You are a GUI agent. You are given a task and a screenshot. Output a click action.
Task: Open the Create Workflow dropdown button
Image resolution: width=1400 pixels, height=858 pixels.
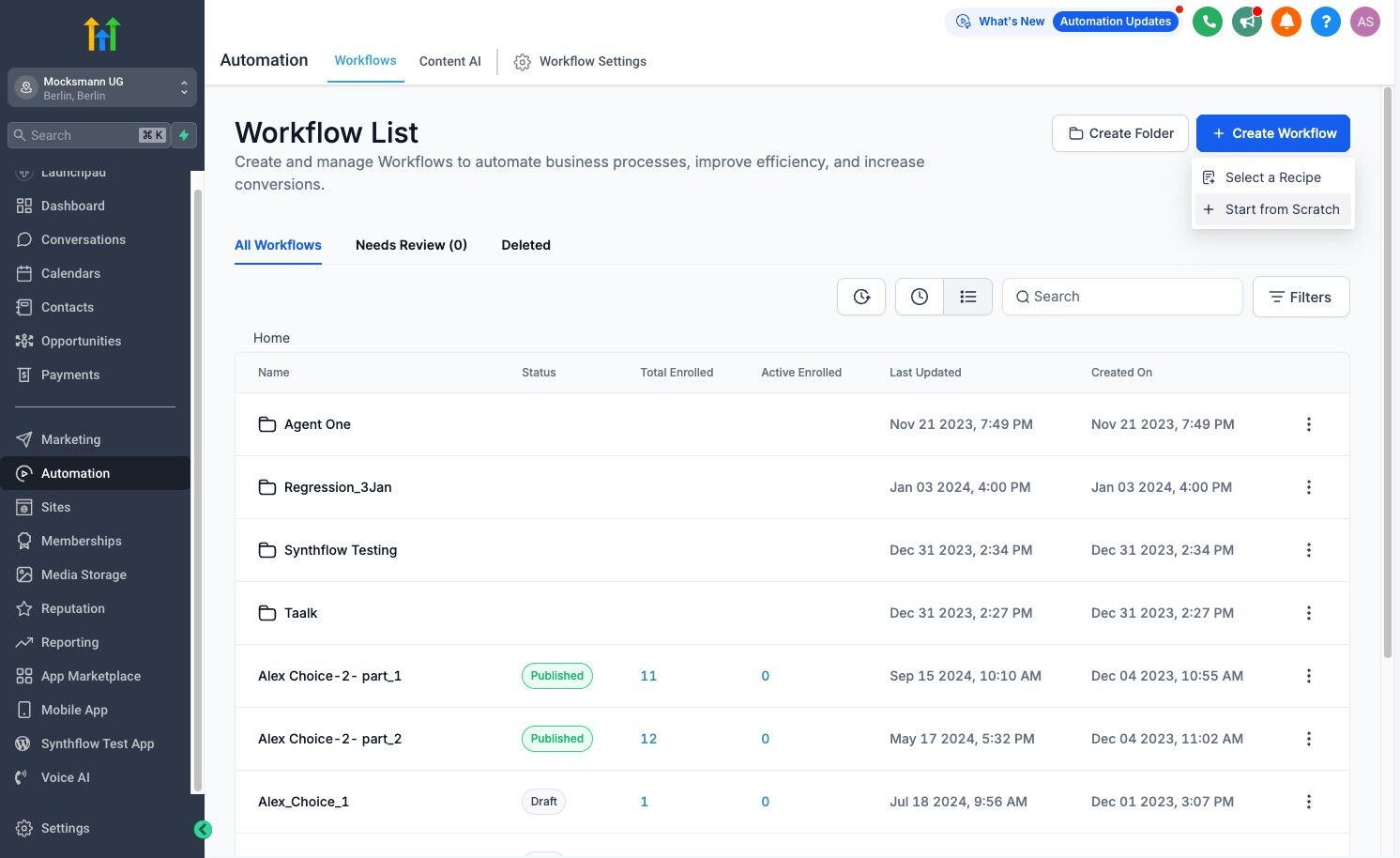[x=1272, y=133]
